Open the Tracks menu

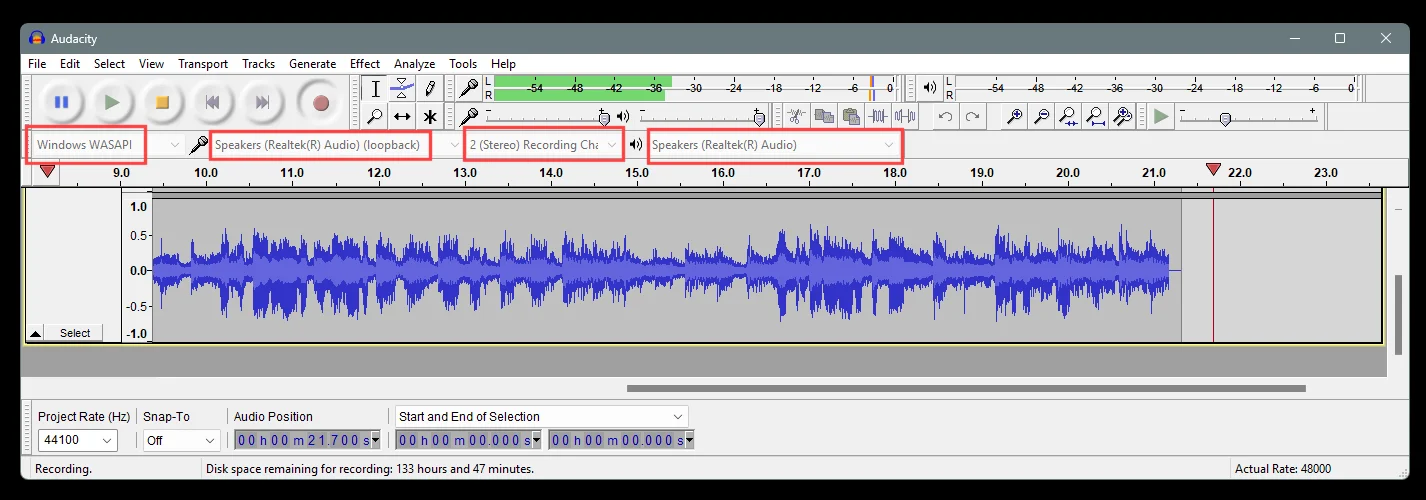pyautogui.click(x=258, y=63)
